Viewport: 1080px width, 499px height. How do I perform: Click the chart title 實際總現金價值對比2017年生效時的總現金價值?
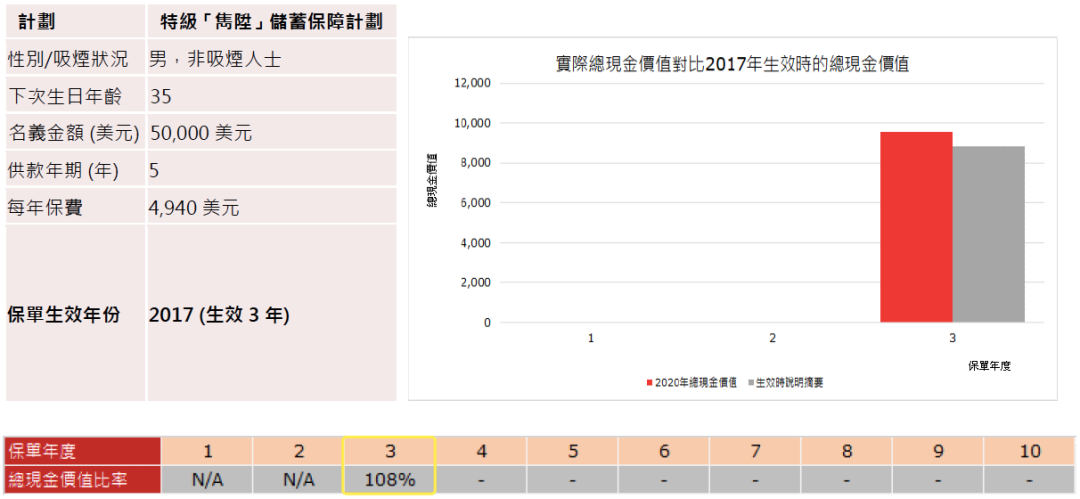point(738,64)
